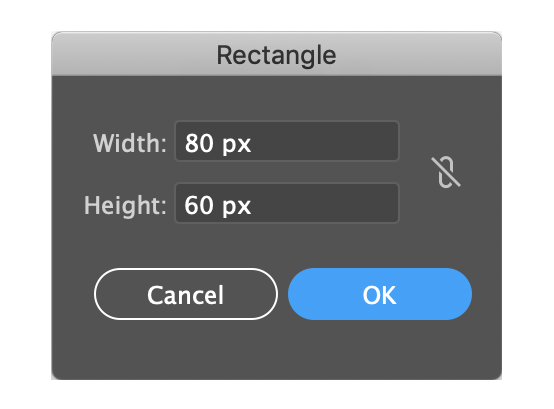This screenshot has height=409, width=554.
Task: Click the empty right side of the Height field
Action: click(x=325, y=203)
